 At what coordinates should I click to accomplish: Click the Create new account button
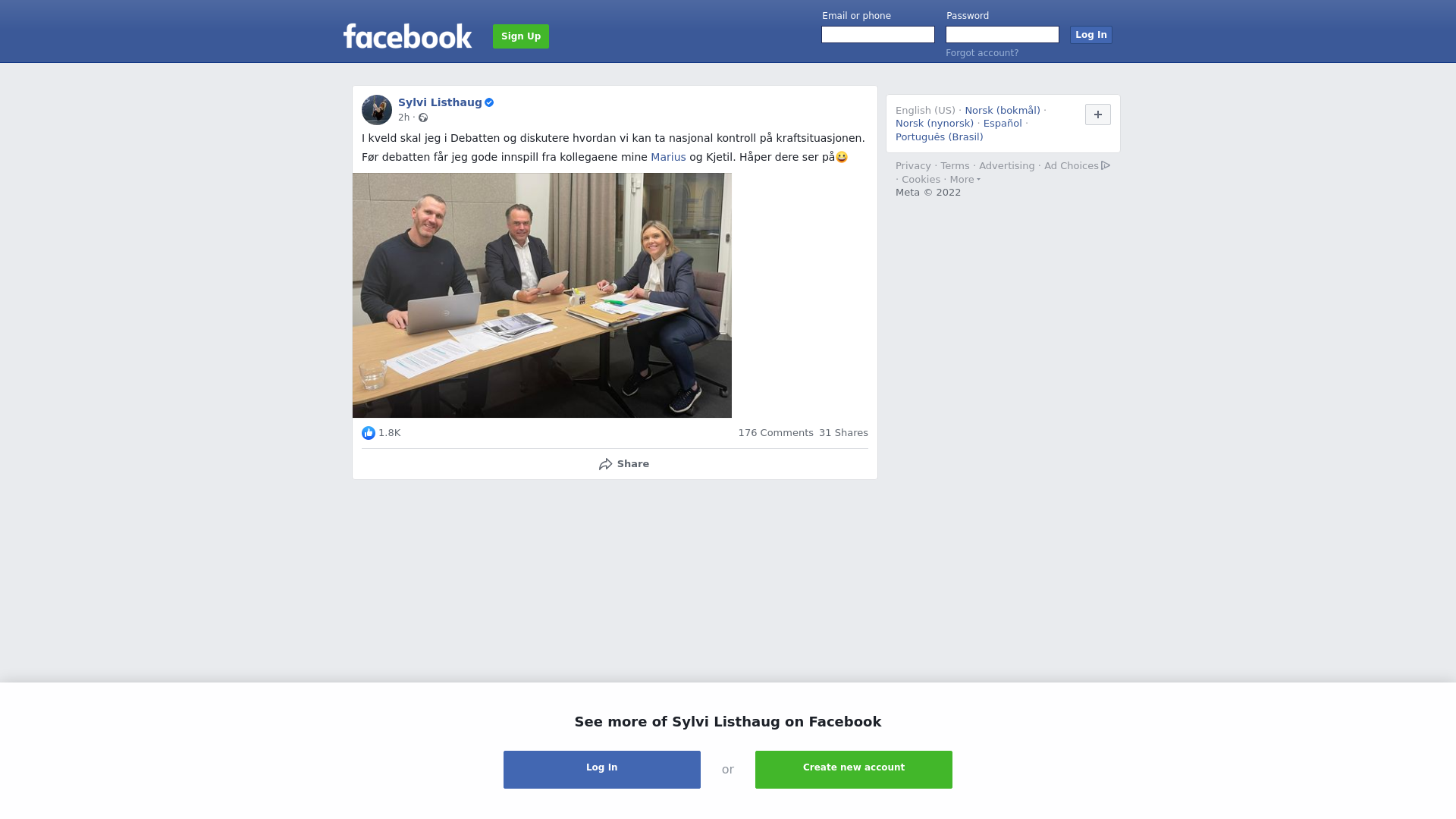854,770
